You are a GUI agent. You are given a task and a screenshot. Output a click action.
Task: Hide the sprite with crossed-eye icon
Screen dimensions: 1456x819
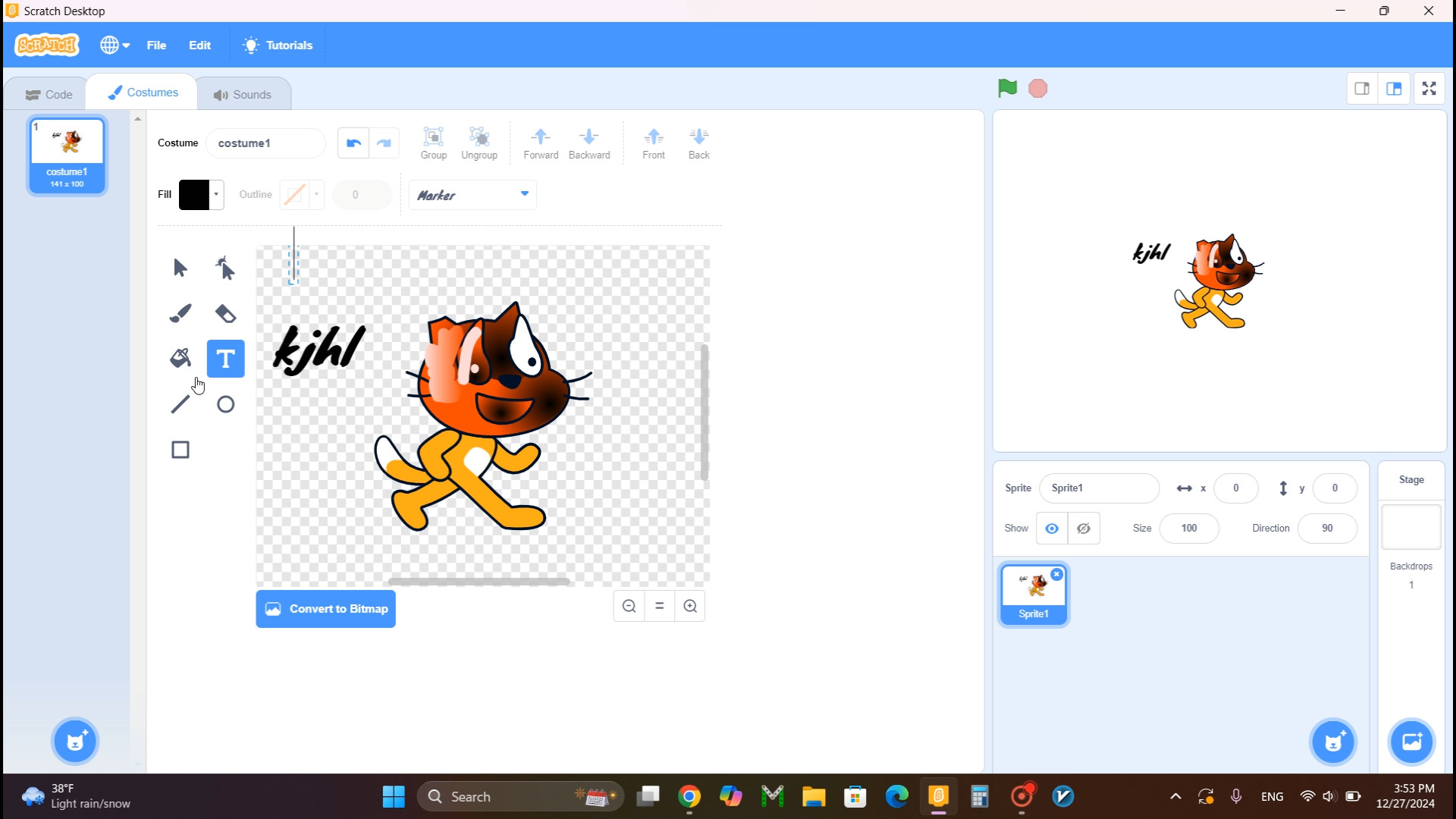[1084, 529]
